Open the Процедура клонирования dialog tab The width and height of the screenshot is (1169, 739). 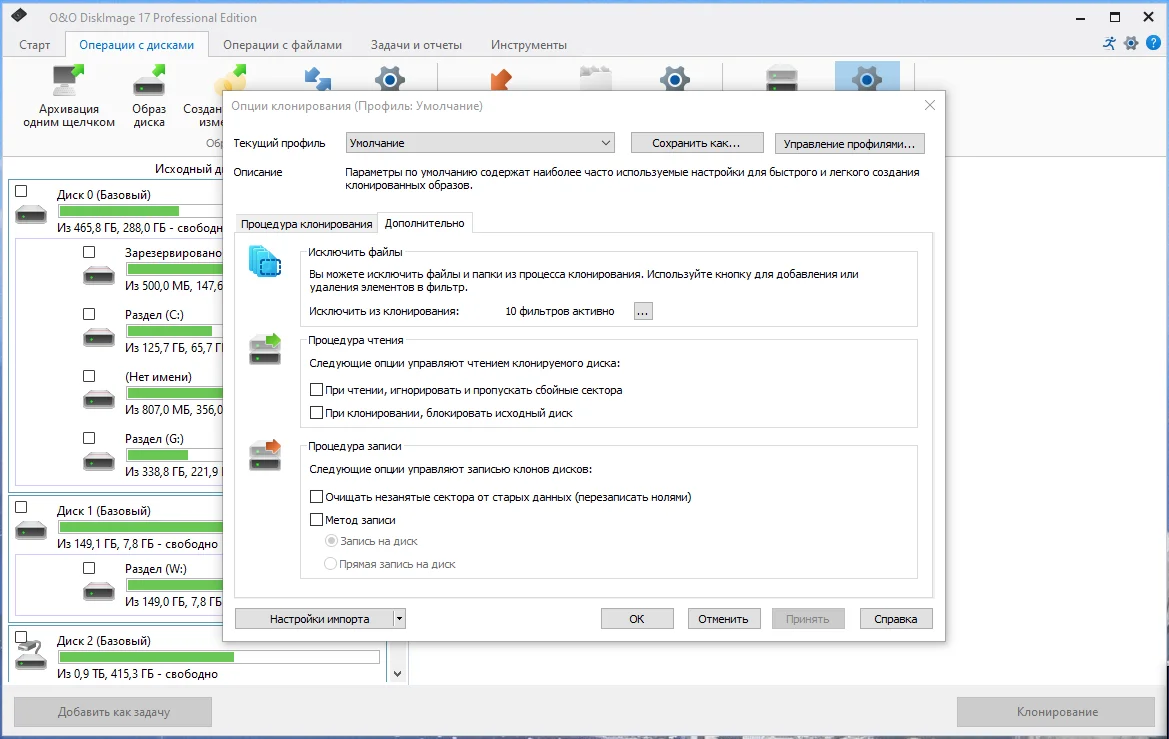pos(306,224)
